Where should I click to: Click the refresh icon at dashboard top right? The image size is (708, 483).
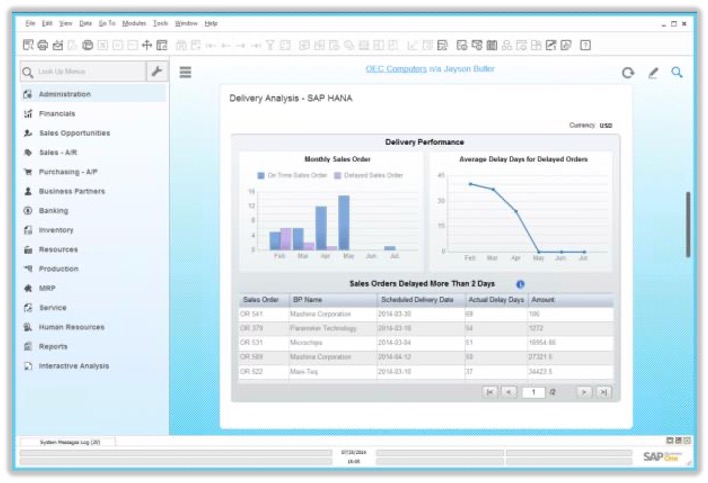[628, 73]
